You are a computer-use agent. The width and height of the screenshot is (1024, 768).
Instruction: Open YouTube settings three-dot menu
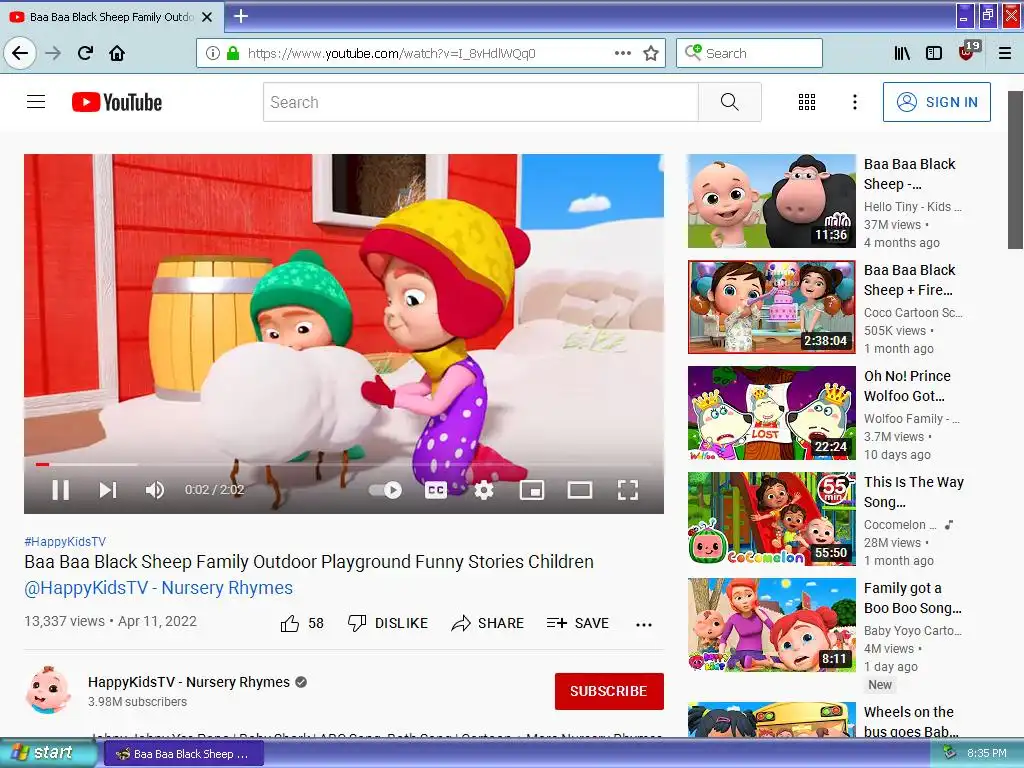(854, 102)
